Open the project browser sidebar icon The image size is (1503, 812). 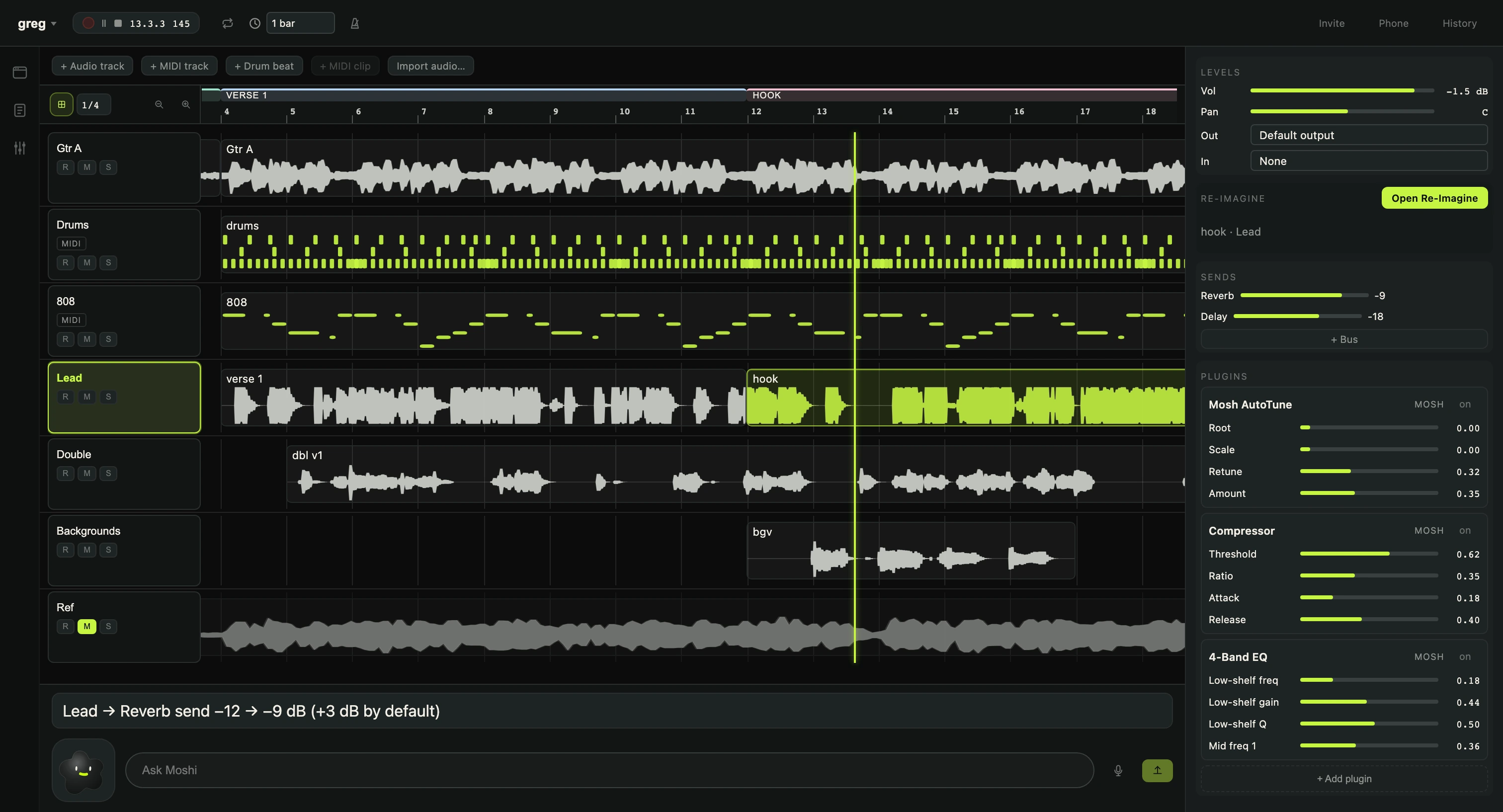pos(20,73)
